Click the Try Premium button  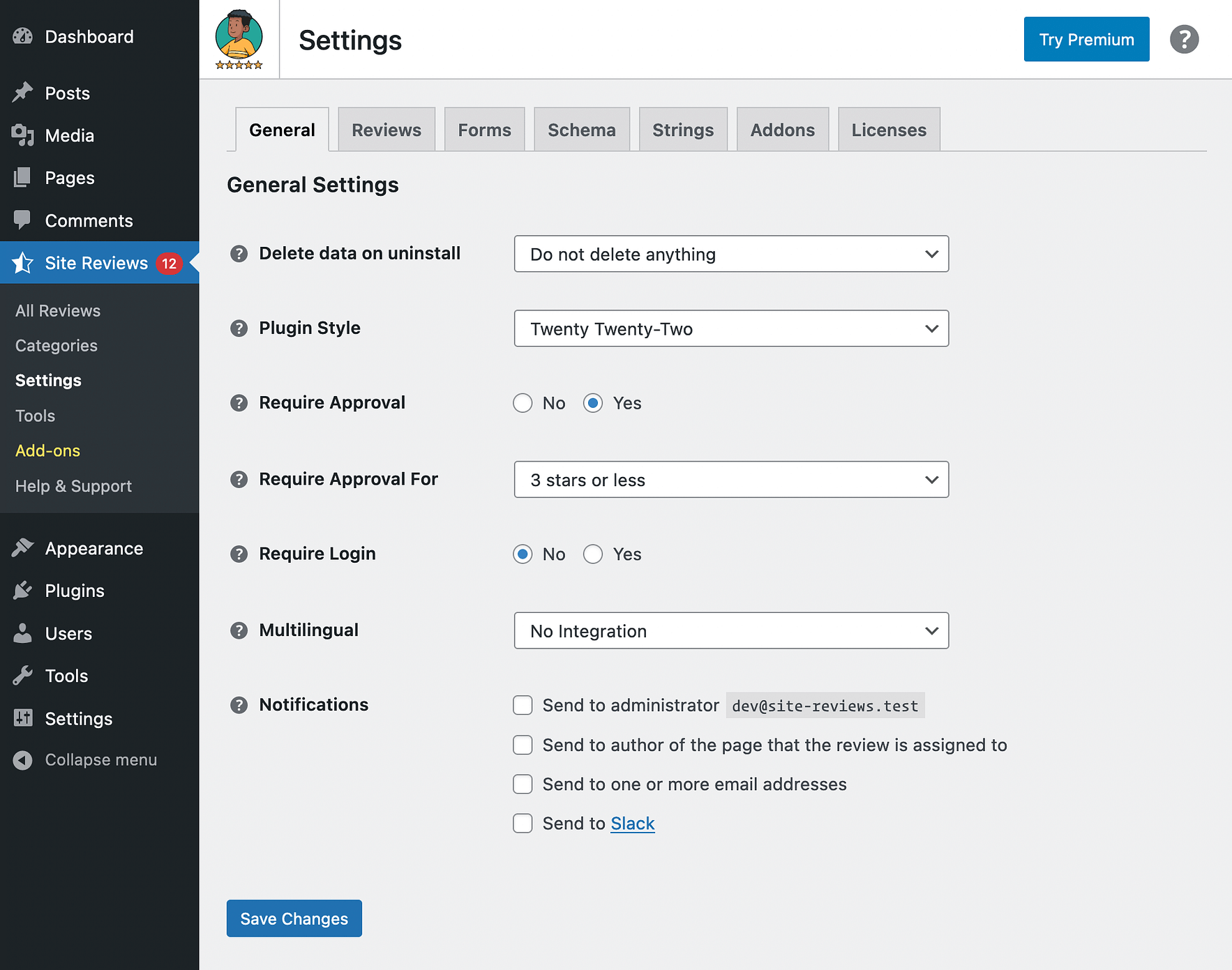coord(1086,39)
